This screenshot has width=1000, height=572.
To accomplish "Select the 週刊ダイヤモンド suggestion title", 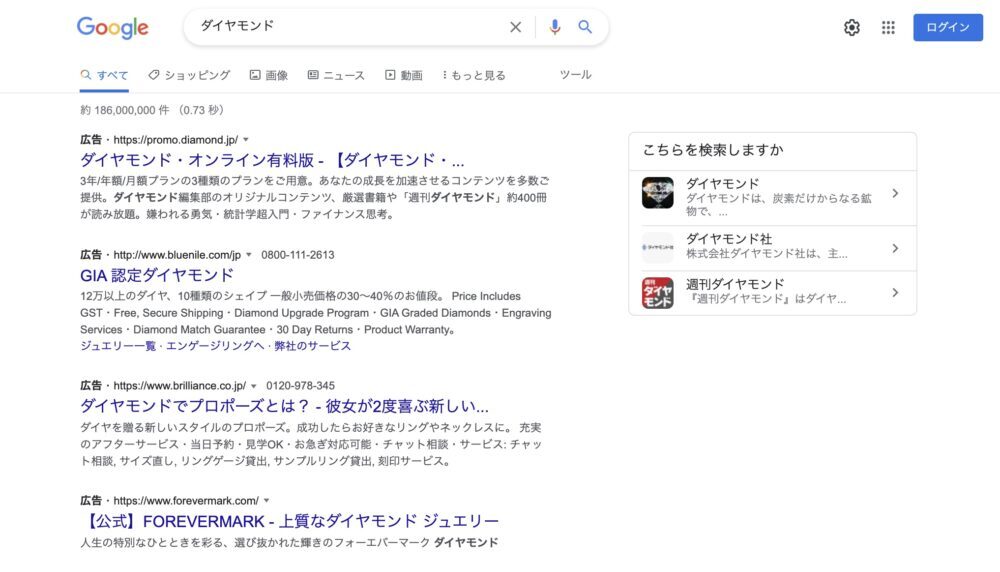I will click(735, 284).
